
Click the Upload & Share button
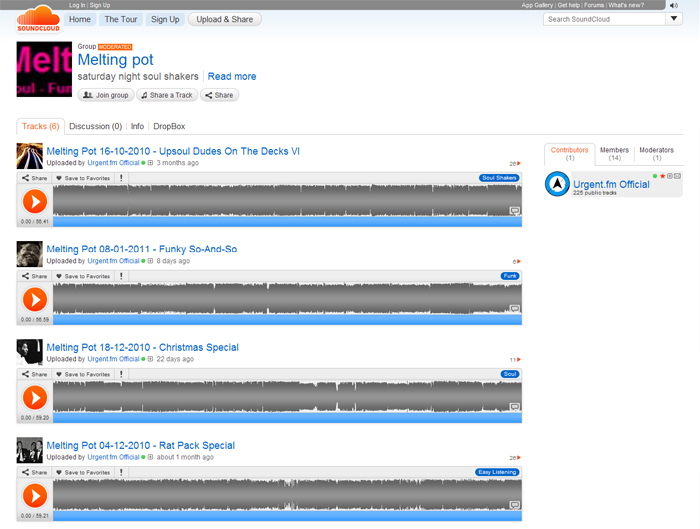point(225,19)
